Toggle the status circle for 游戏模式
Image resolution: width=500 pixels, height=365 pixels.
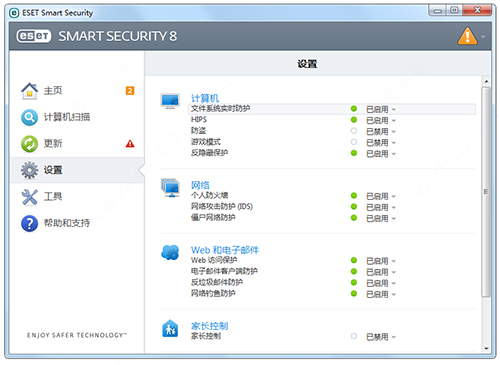click(x=354, y=142)
